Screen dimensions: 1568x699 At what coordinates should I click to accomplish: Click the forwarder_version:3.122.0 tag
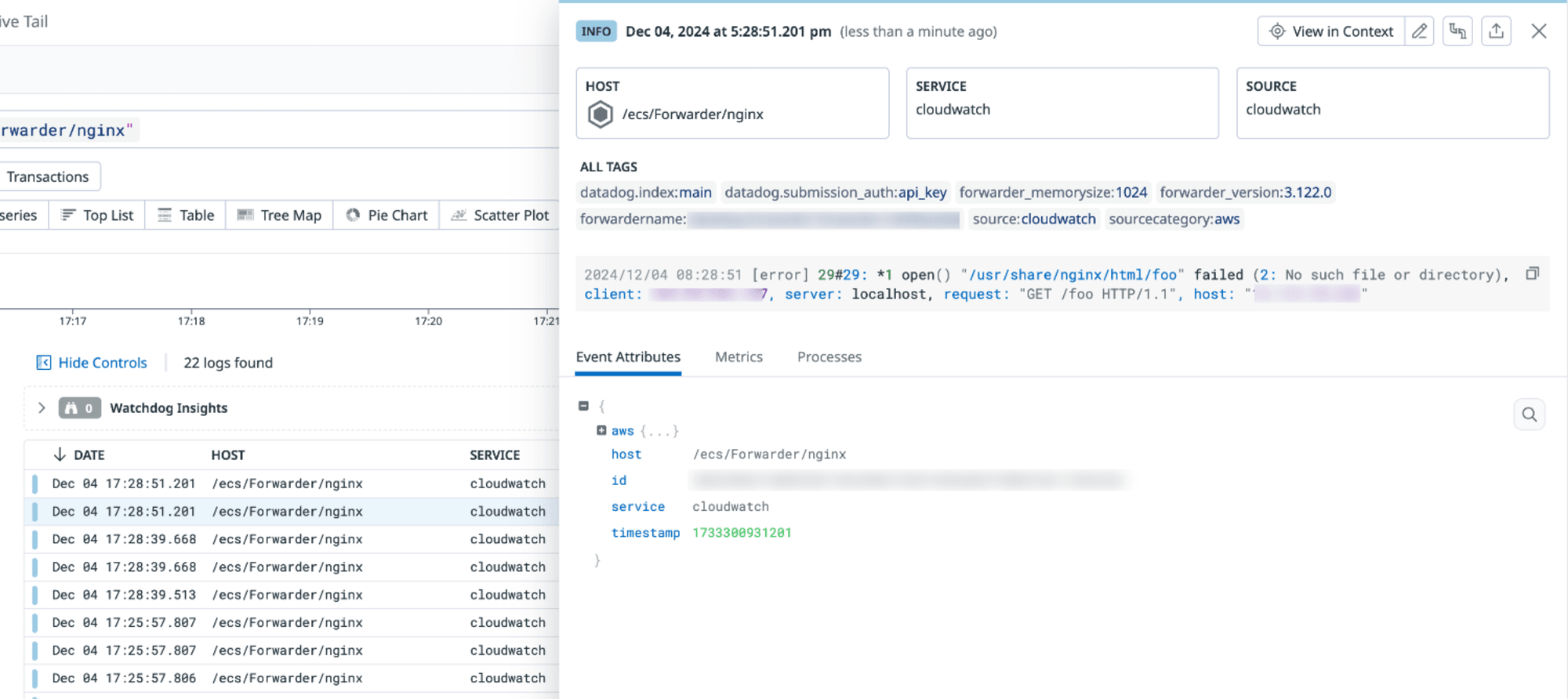click(x=1246, y=193)
